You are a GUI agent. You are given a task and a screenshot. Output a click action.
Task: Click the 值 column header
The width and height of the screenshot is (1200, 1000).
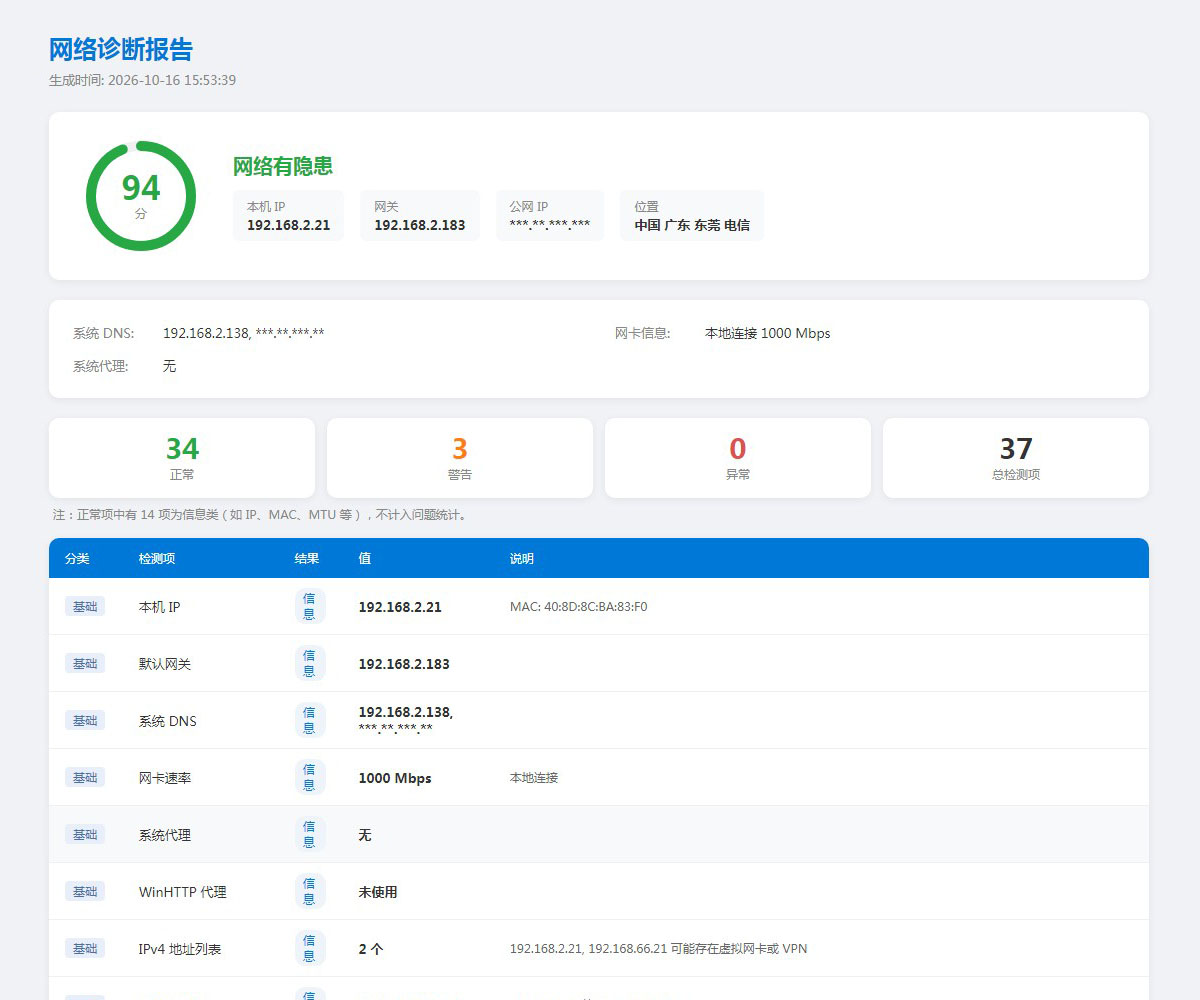point(365,558)
